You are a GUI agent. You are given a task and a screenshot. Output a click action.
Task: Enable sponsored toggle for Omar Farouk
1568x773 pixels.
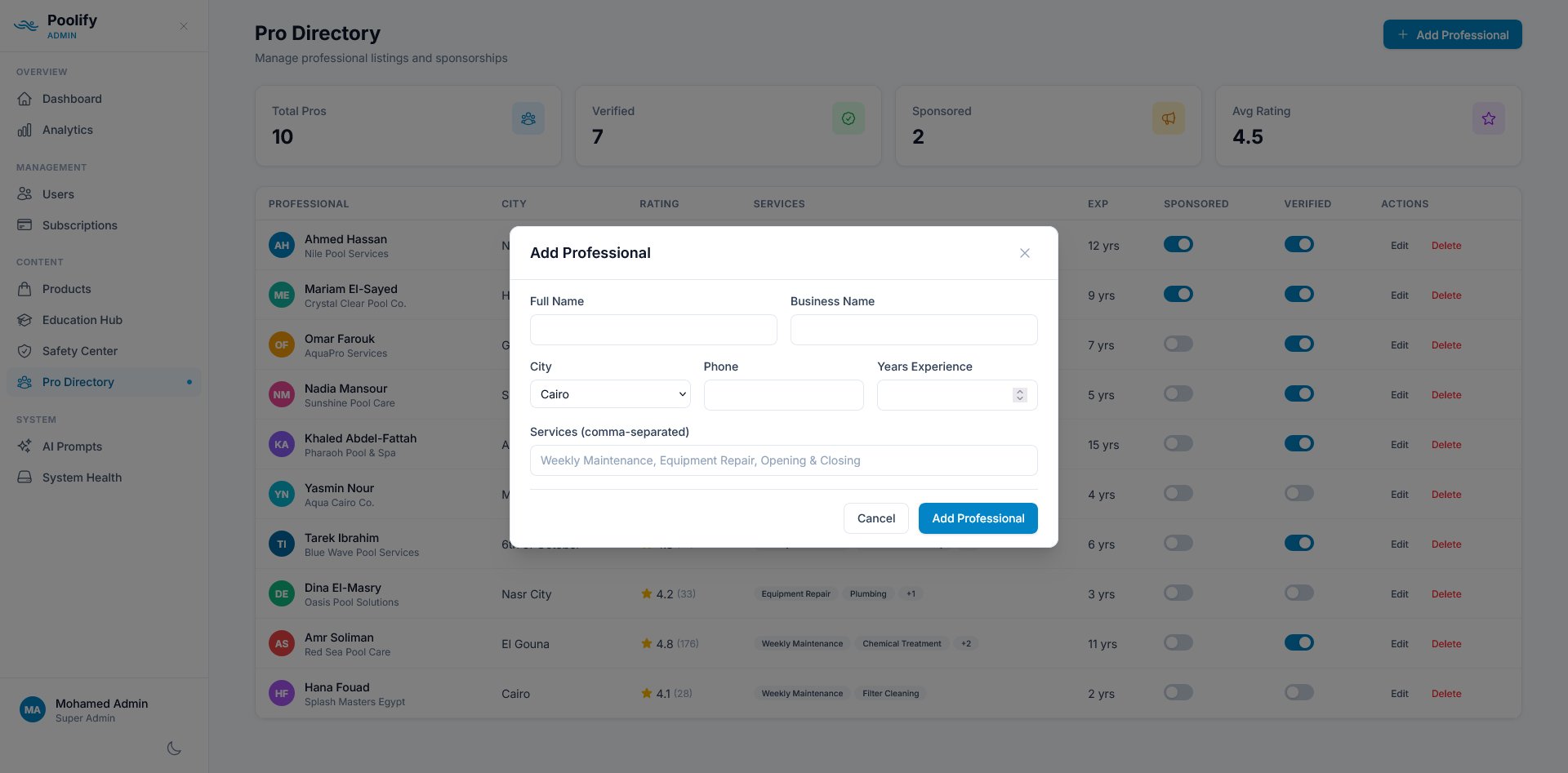pyautogui.click(x=1178, y=344)
